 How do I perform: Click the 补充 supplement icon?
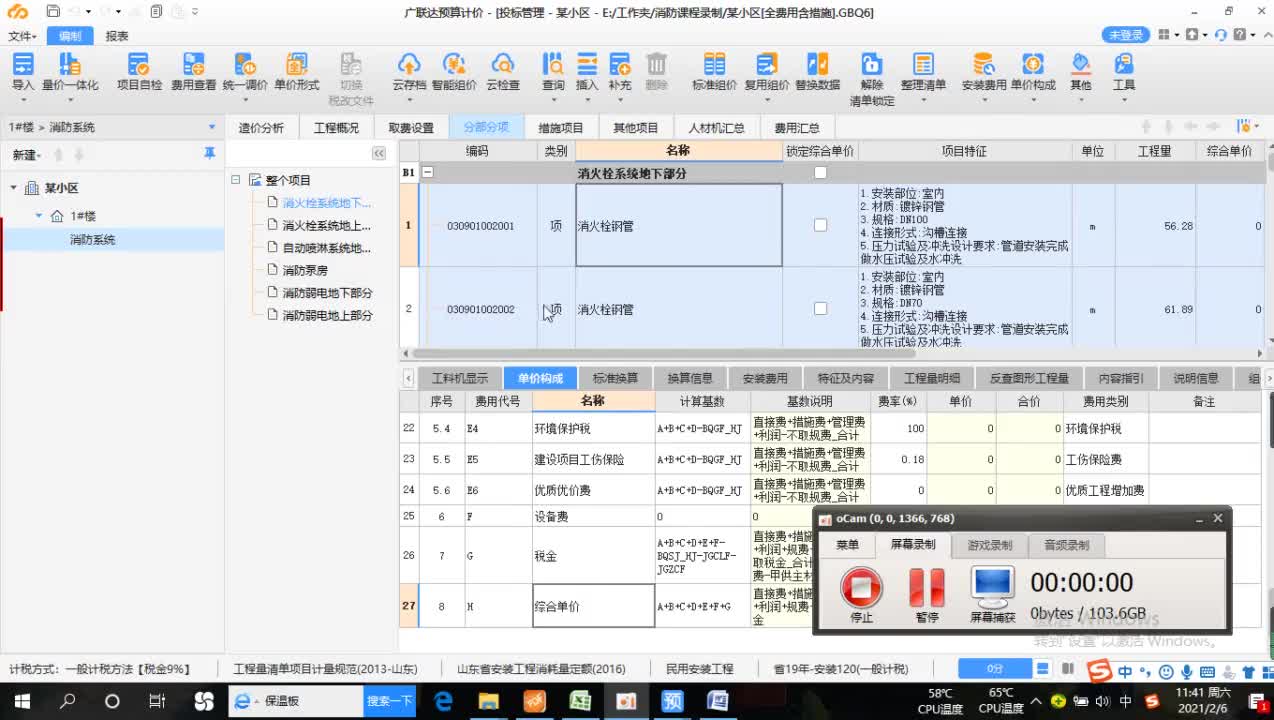coord(620,72)
